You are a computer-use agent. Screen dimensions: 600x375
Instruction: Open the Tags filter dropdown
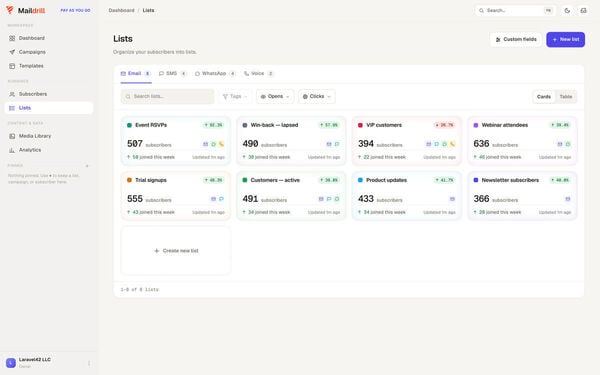pos(235,96)
